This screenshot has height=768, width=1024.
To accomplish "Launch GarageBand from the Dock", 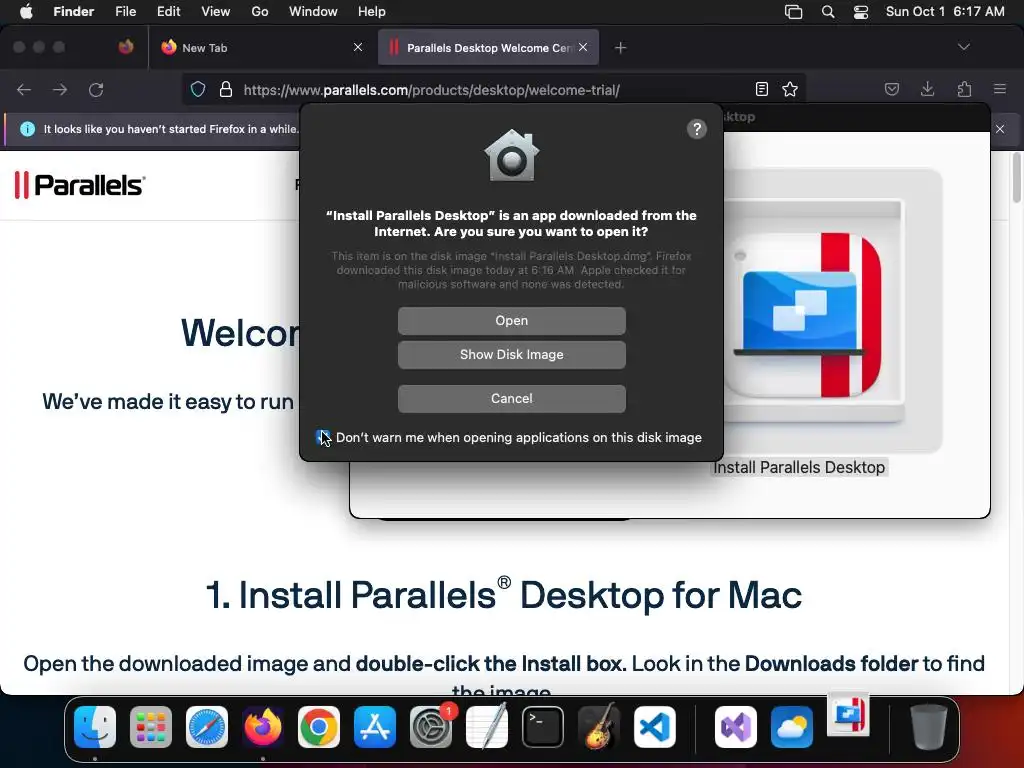I will [599, 727].
